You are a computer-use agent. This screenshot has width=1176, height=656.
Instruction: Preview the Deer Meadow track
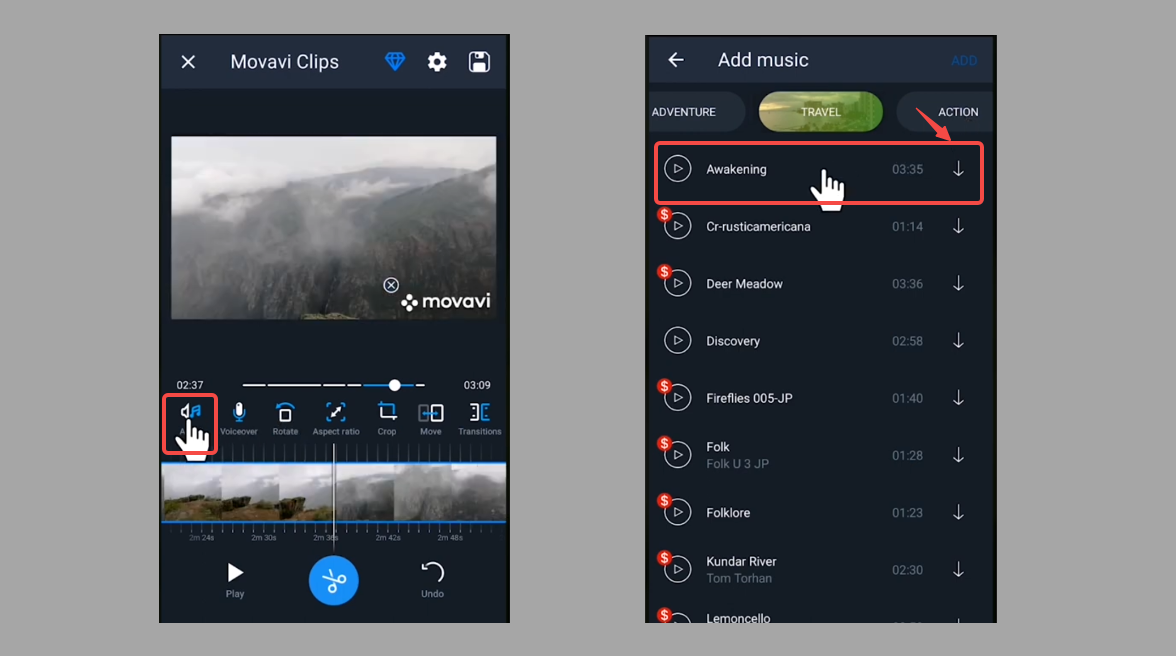tap(677, 283)
